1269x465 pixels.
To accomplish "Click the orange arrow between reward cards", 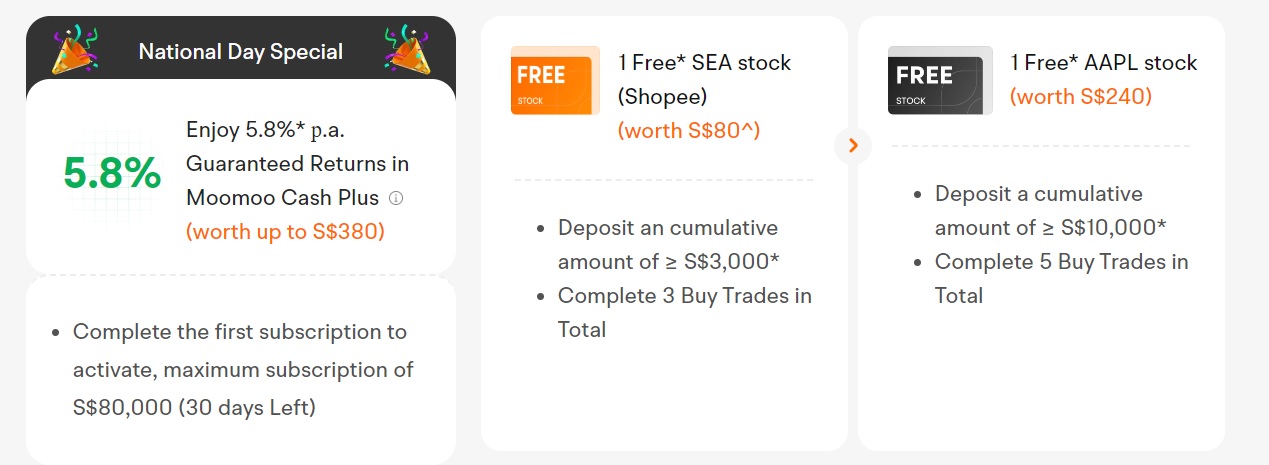I will click(x=853, y=146).
